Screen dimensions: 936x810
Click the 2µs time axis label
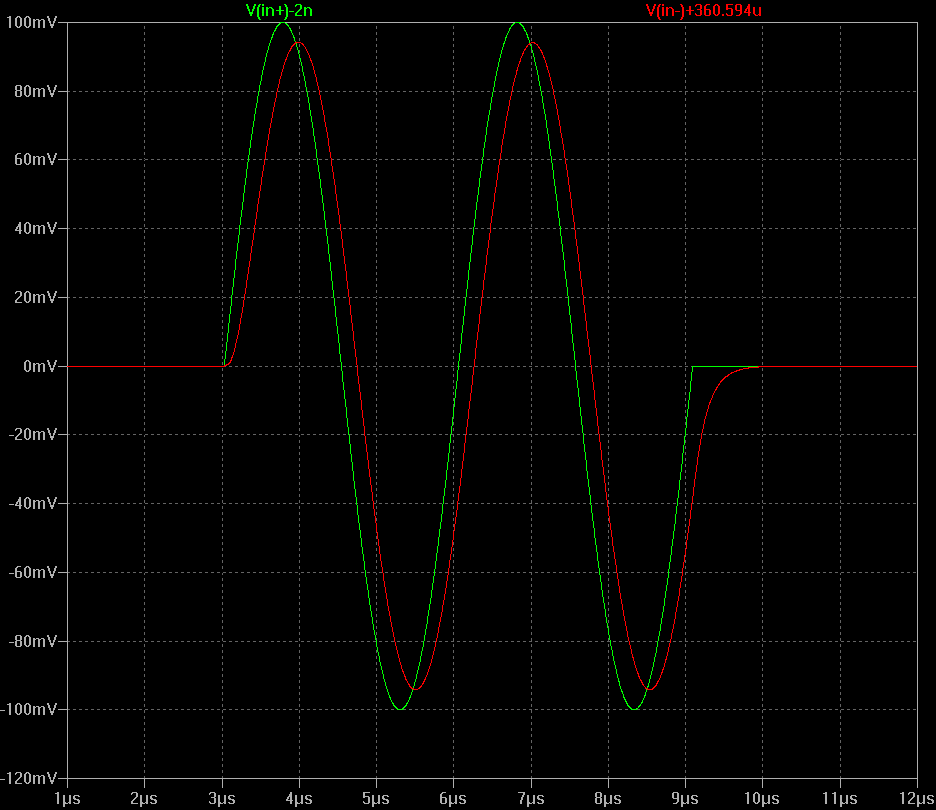144,799
